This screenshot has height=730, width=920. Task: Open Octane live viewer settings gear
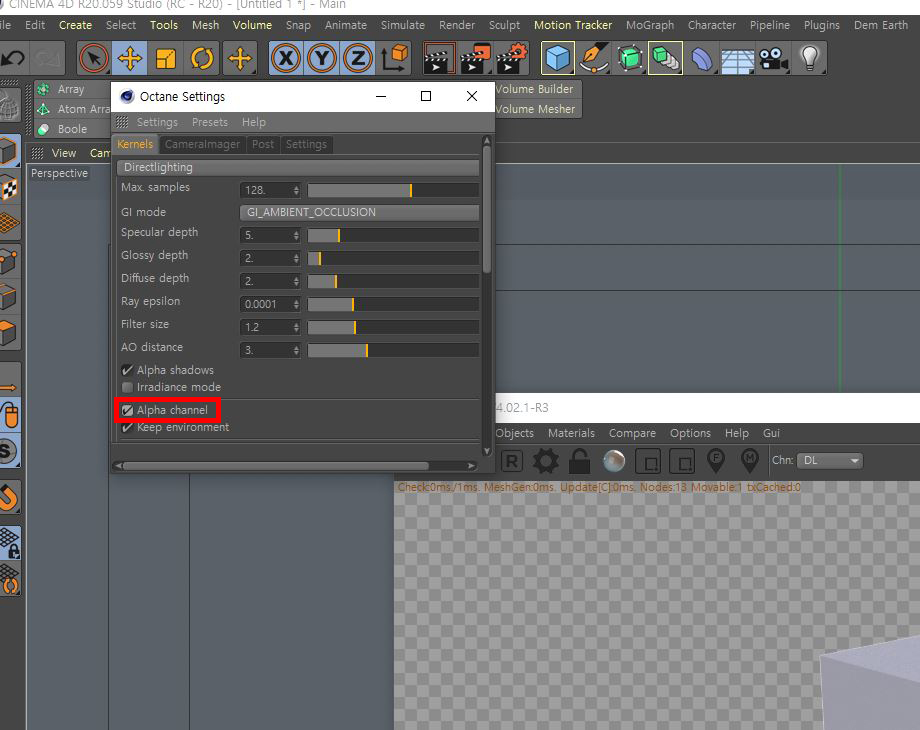point(546,461)
